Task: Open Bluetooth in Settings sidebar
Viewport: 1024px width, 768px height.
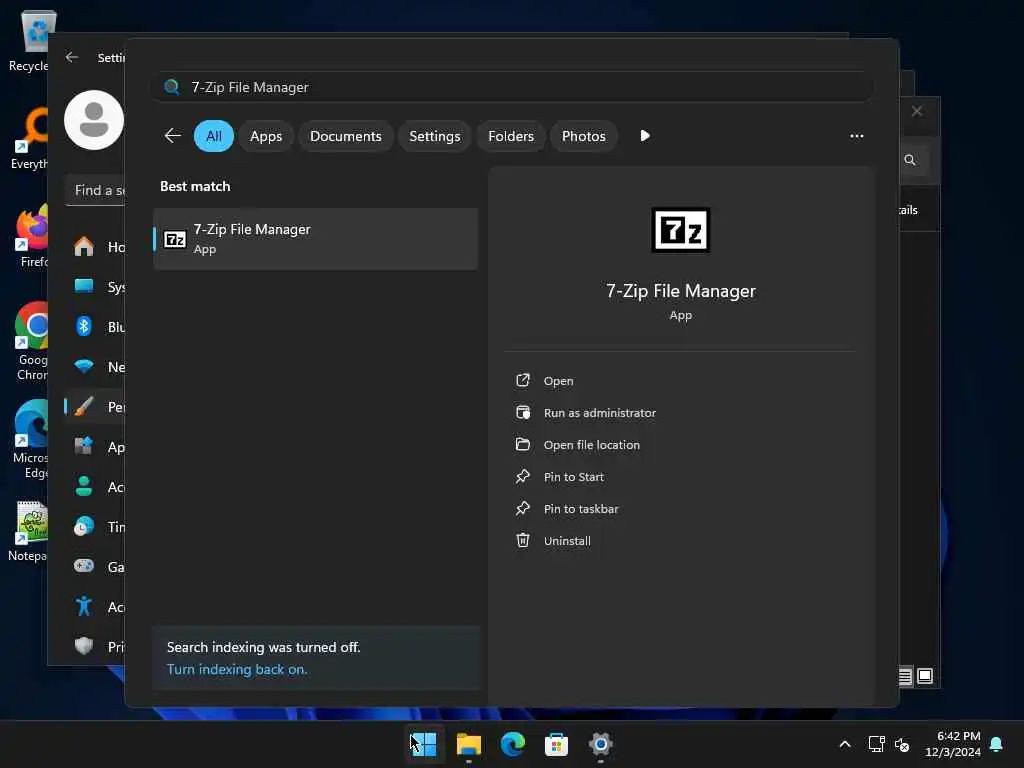Action: [x=95, y=327]
